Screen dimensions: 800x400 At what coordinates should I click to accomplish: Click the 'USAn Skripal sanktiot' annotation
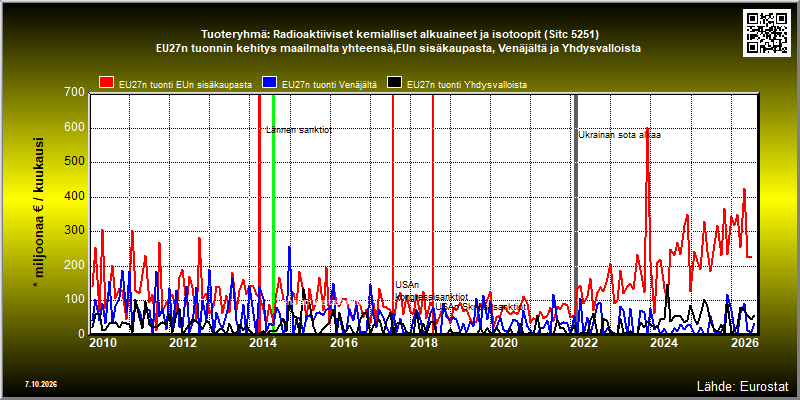coord(480,307)
